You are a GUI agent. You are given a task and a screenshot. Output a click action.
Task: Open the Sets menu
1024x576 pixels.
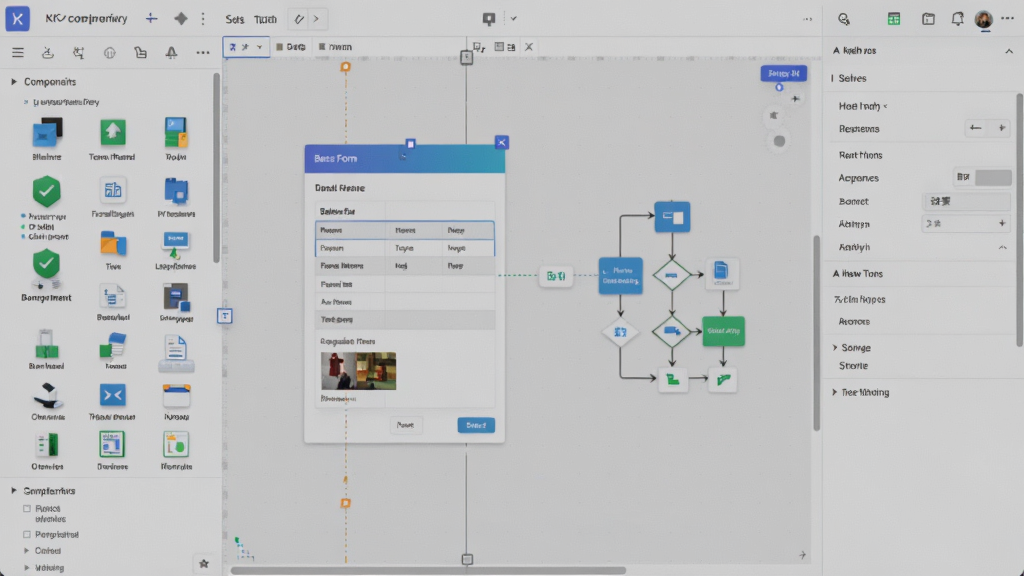coord(234,19)
